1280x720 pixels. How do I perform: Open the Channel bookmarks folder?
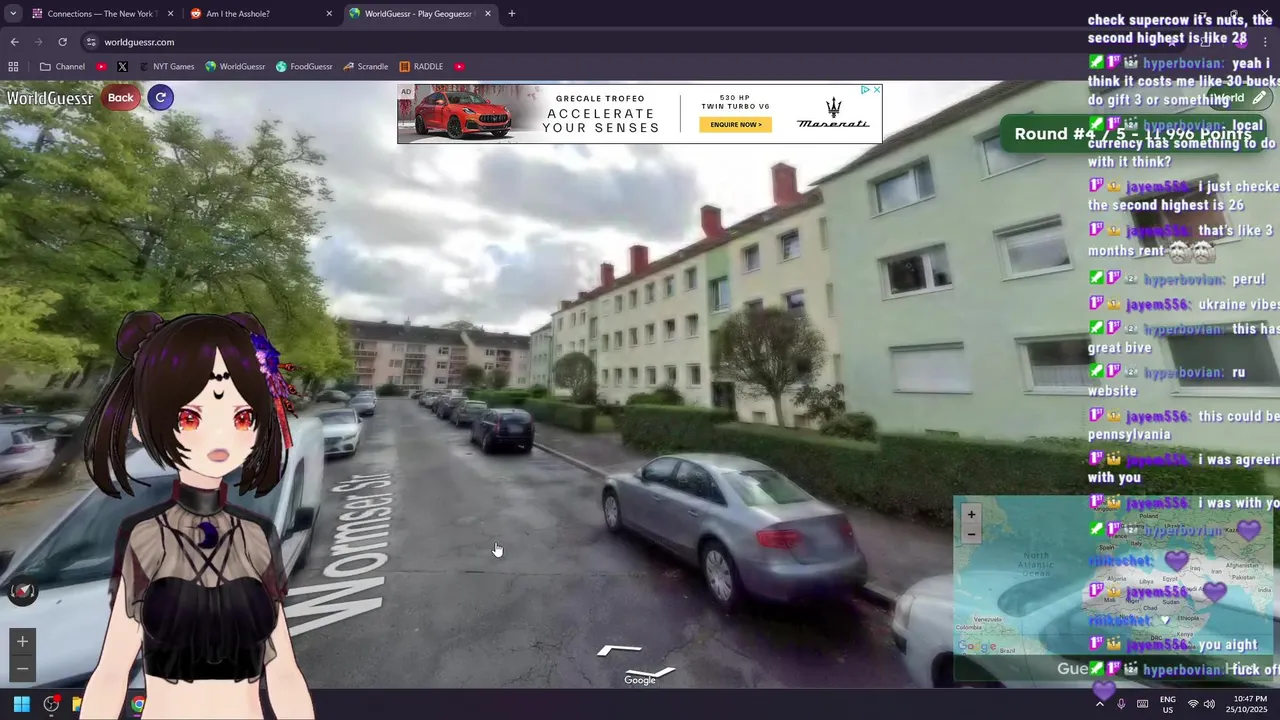pos(62,67)
